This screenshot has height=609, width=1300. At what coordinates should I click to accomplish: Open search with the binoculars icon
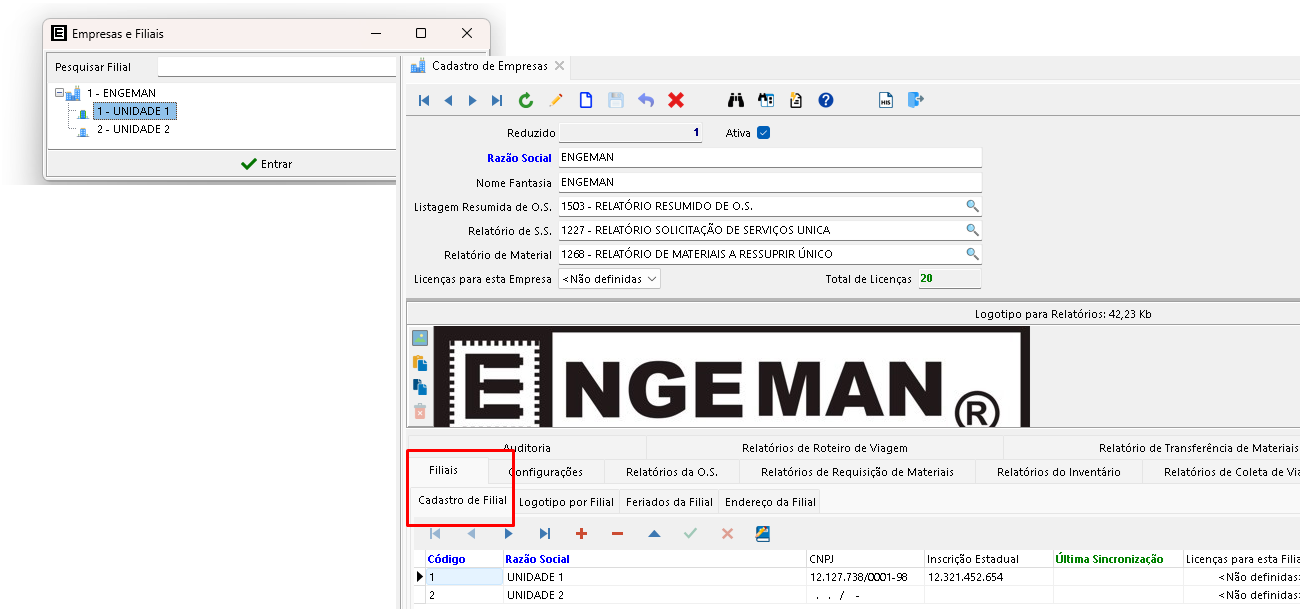pyautogui.click(x=737, y=100)
